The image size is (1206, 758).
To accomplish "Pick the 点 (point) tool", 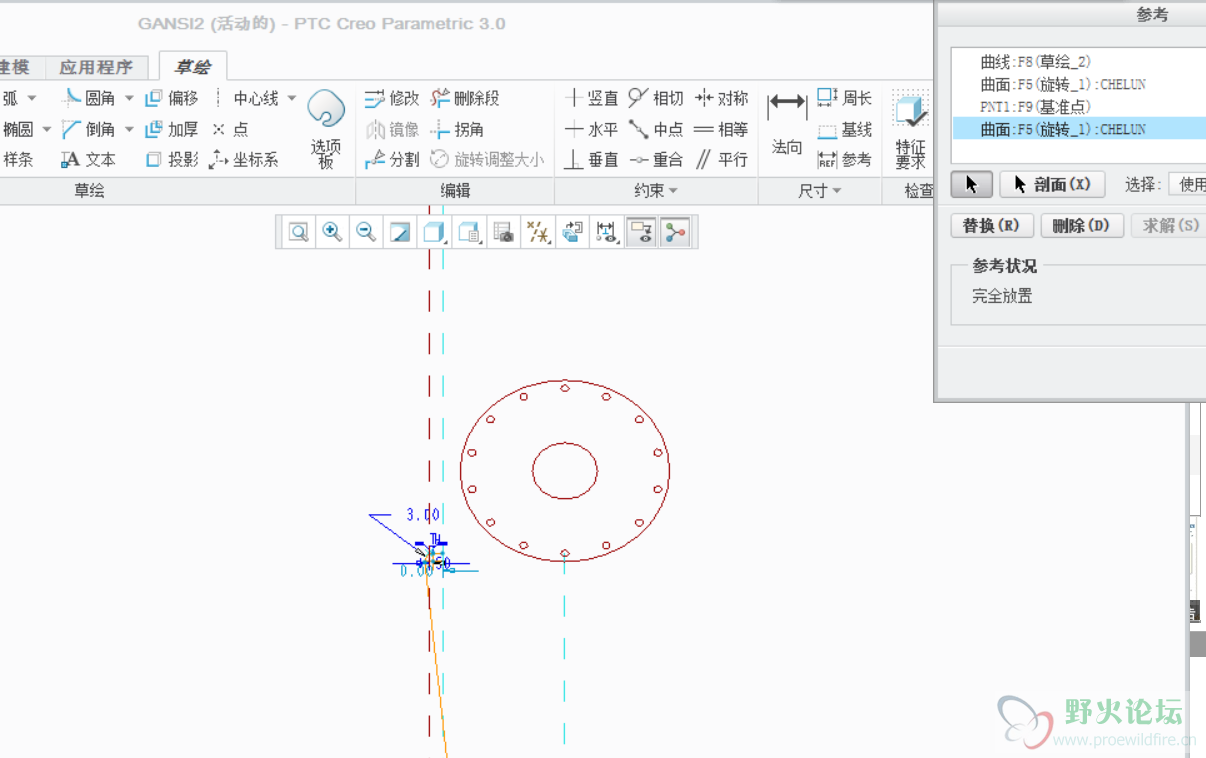I will pos(230,129).
